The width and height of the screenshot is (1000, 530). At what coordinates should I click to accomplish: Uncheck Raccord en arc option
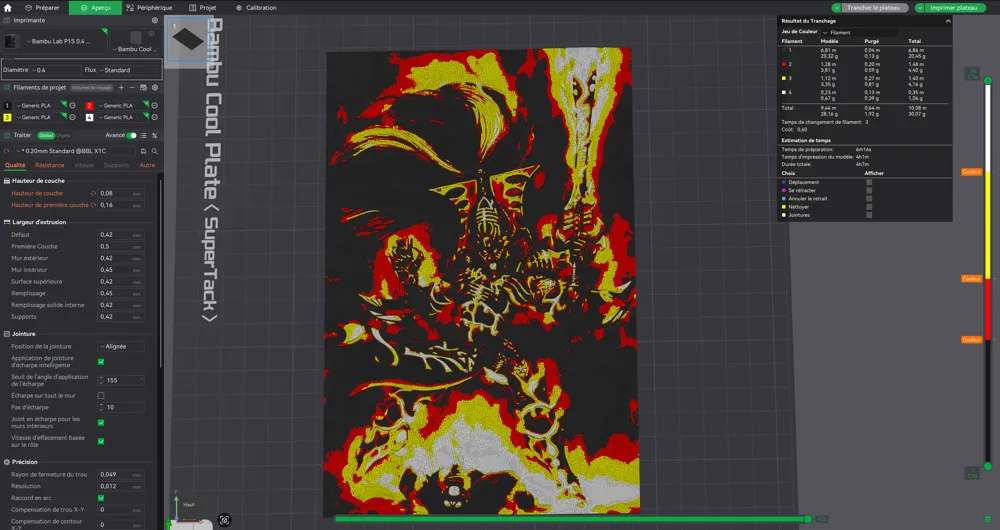point(101,498)
